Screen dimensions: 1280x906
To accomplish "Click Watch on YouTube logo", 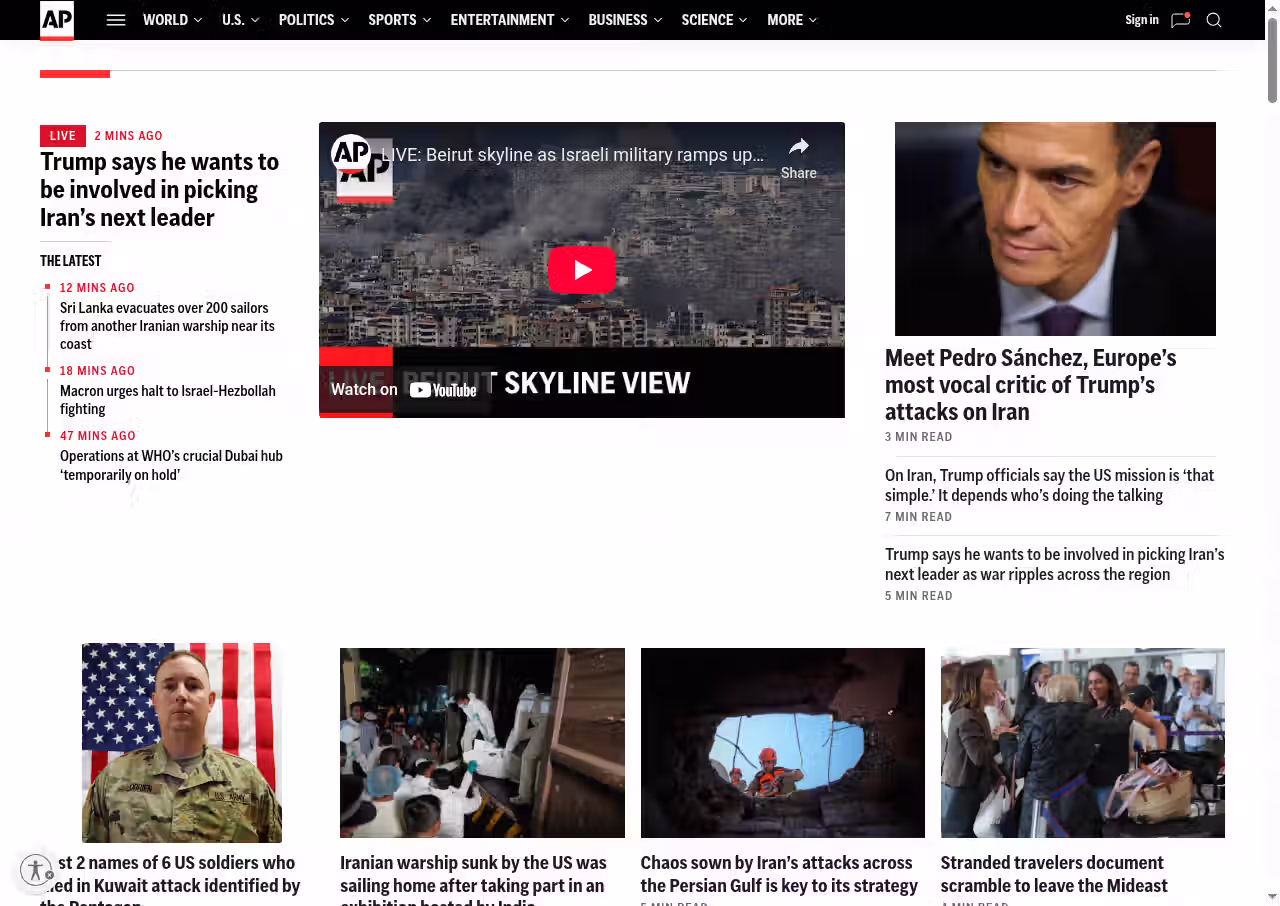I will click(x=442, y=390).
